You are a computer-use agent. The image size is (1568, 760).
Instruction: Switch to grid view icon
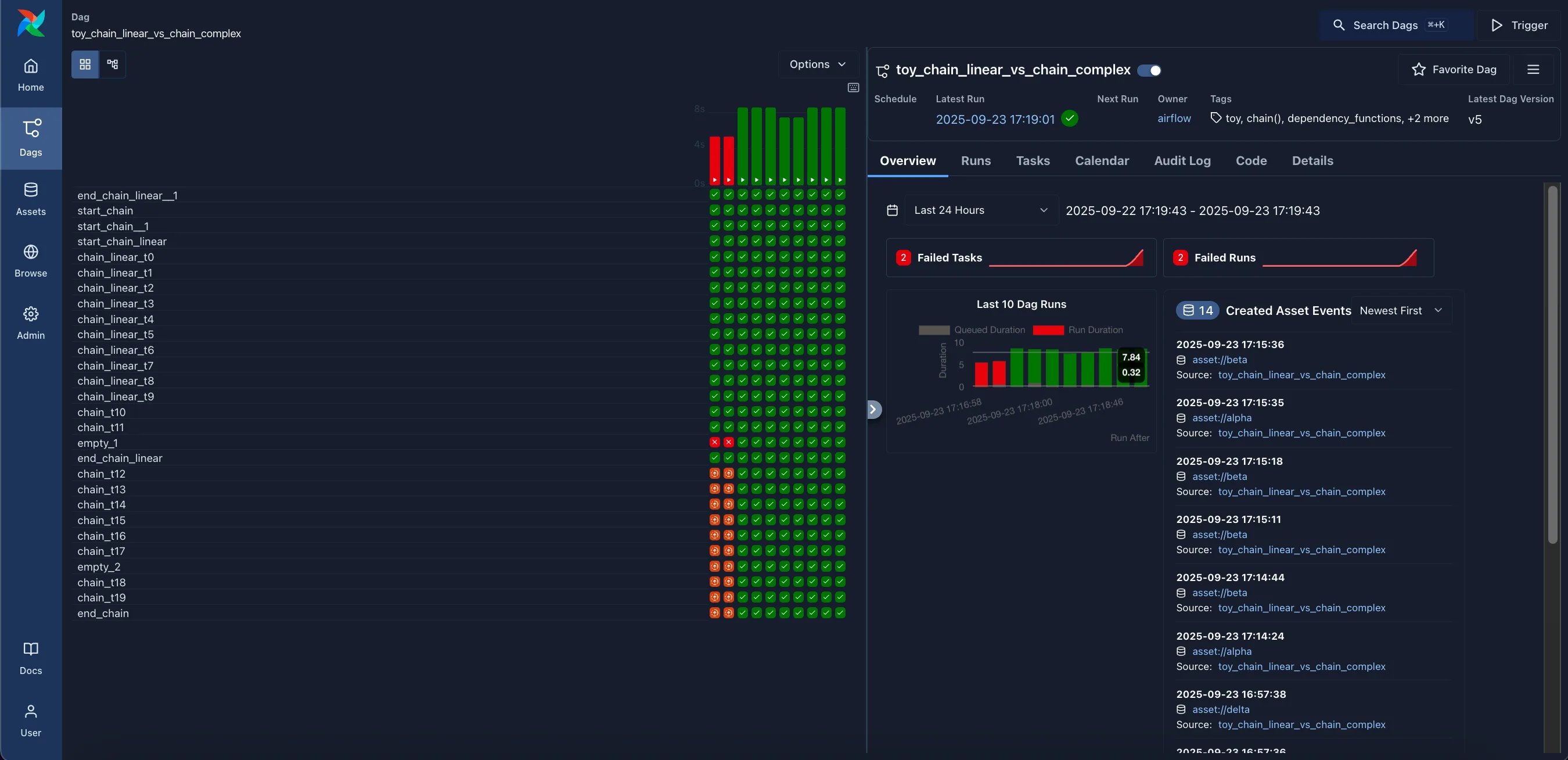[85, 64]
